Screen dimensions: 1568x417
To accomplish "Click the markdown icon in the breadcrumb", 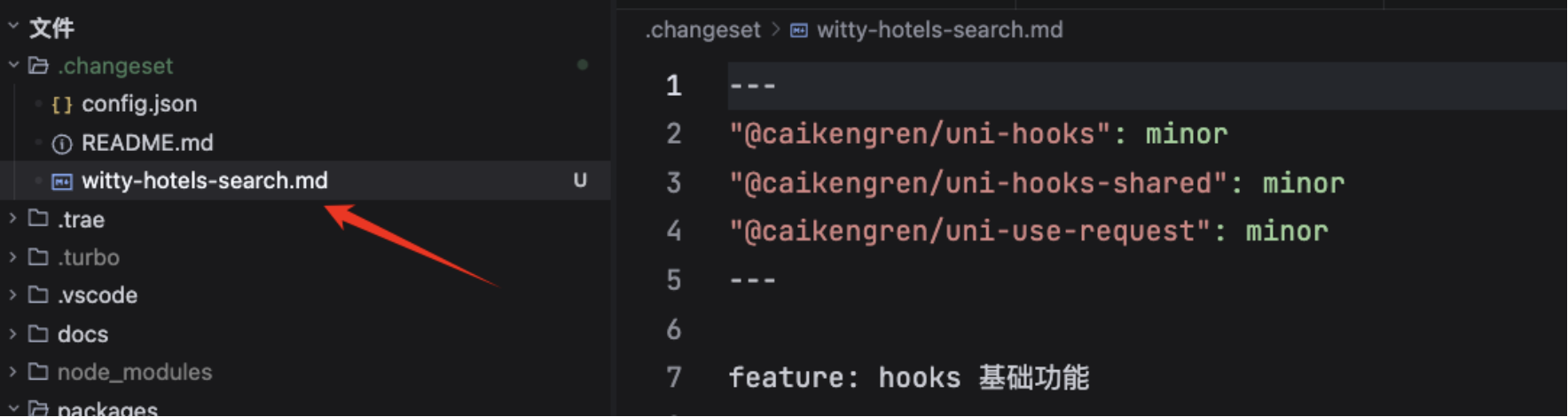I will (799, 30).
